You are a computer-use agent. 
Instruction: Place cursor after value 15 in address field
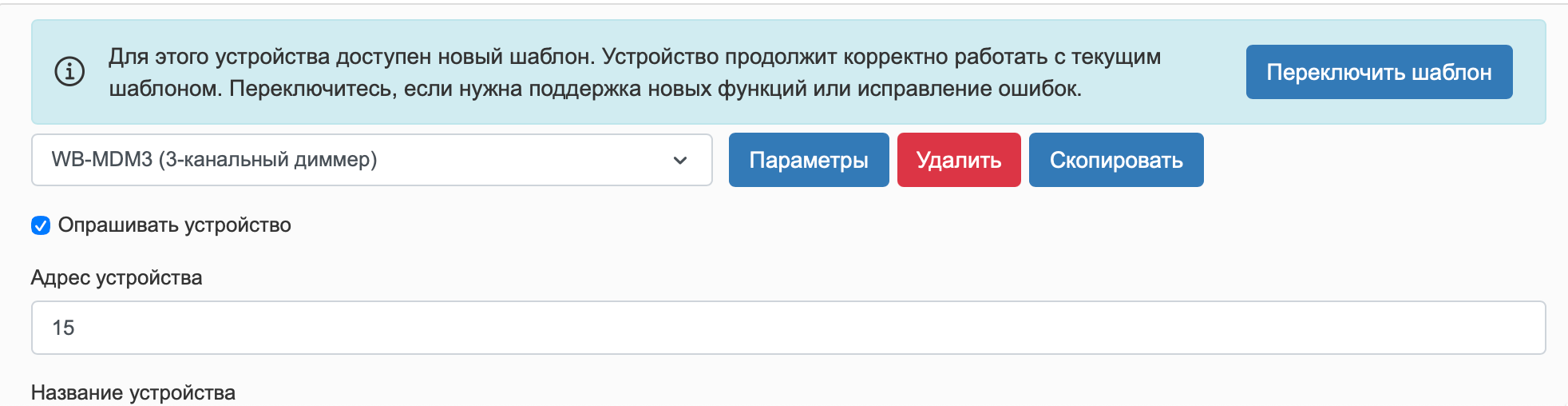[77, 328]
